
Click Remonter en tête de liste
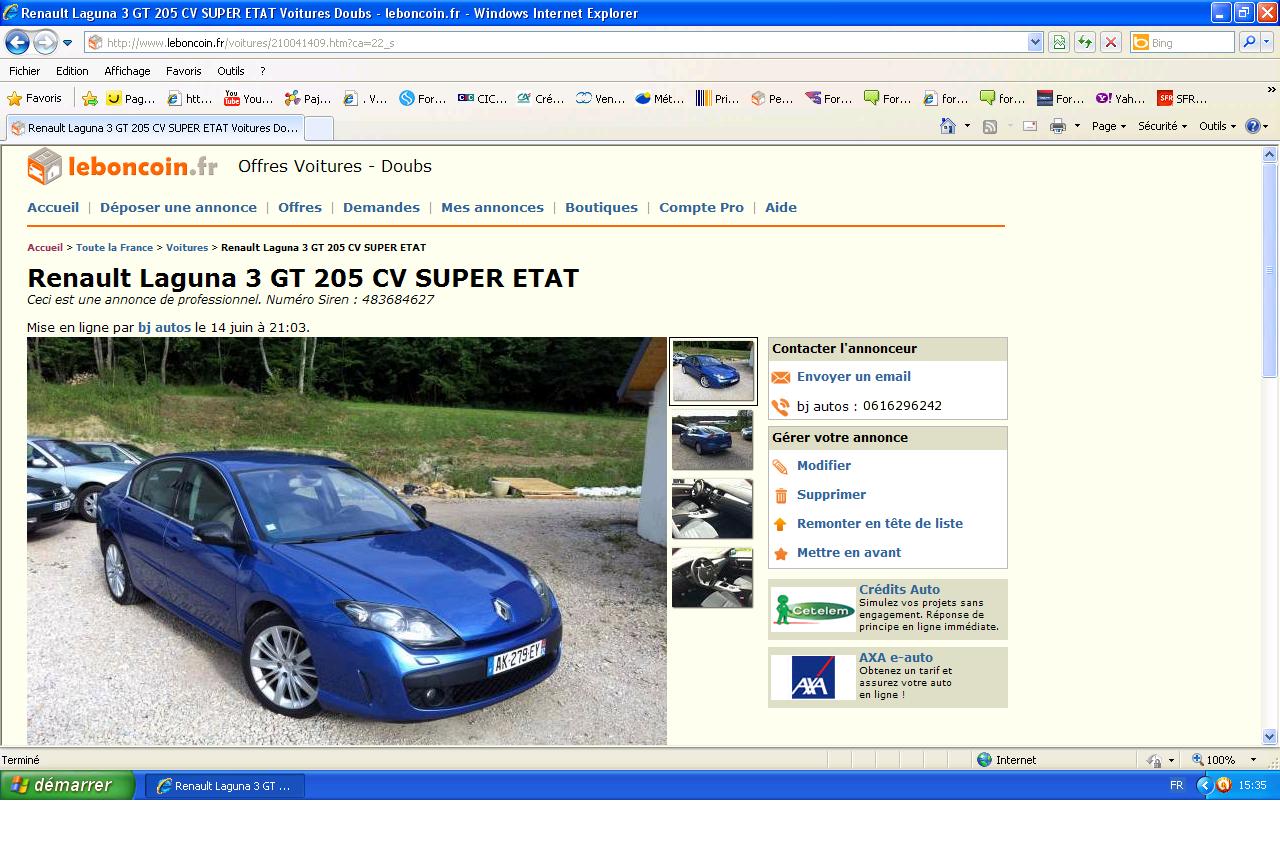coord(880,524)
